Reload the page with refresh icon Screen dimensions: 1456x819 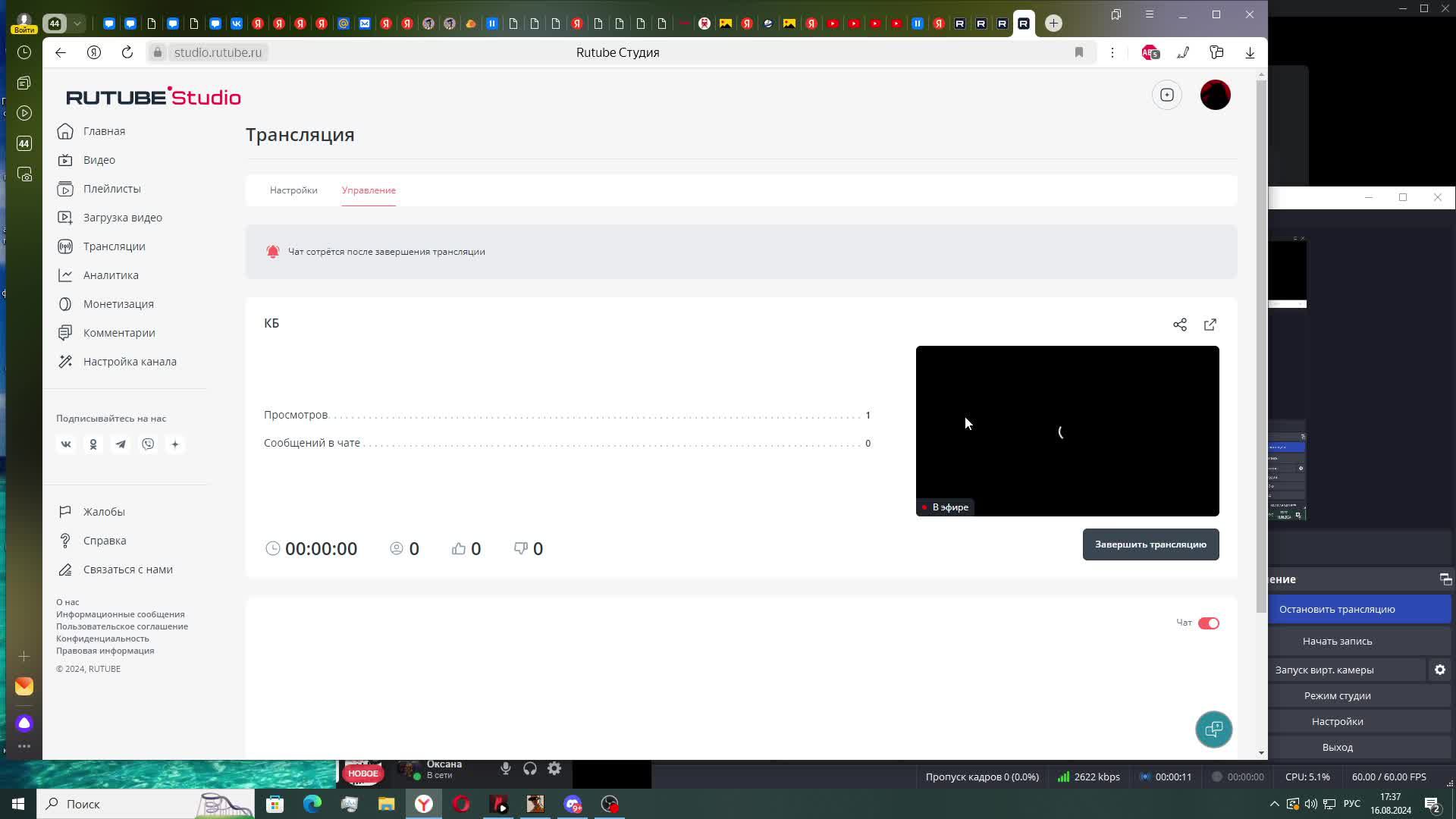(127, 52)
